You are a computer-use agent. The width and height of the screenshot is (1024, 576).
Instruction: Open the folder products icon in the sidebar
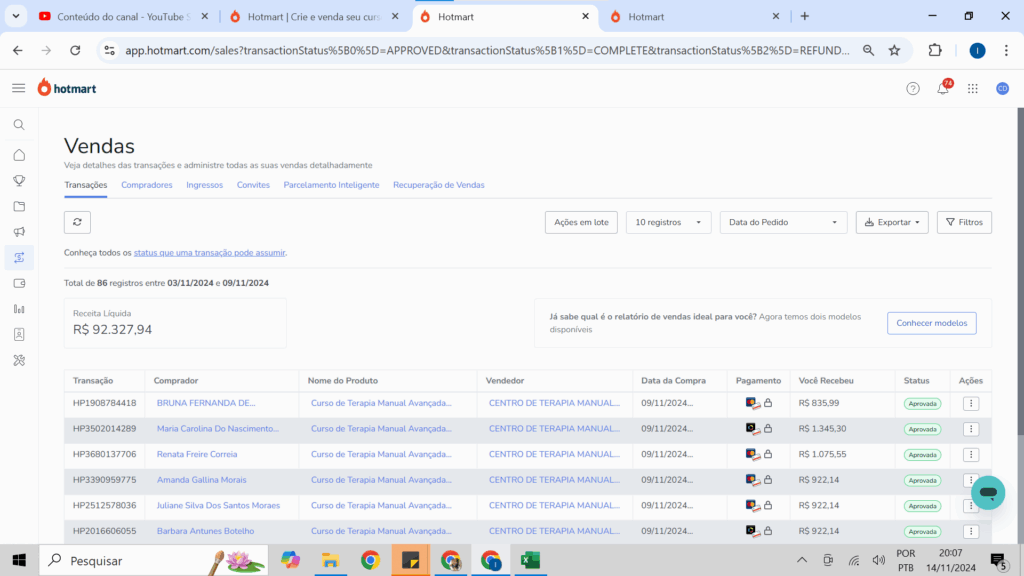[19, 206]
